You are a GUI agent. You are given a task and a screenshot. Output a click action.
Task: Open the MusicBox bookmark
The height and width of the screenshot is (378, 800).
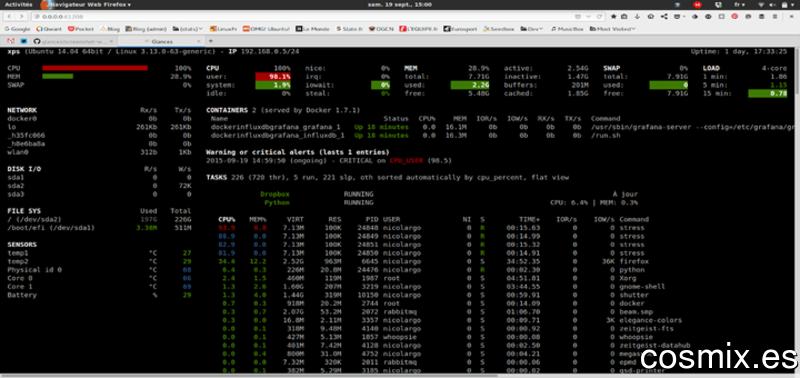[x=568, y=29]
